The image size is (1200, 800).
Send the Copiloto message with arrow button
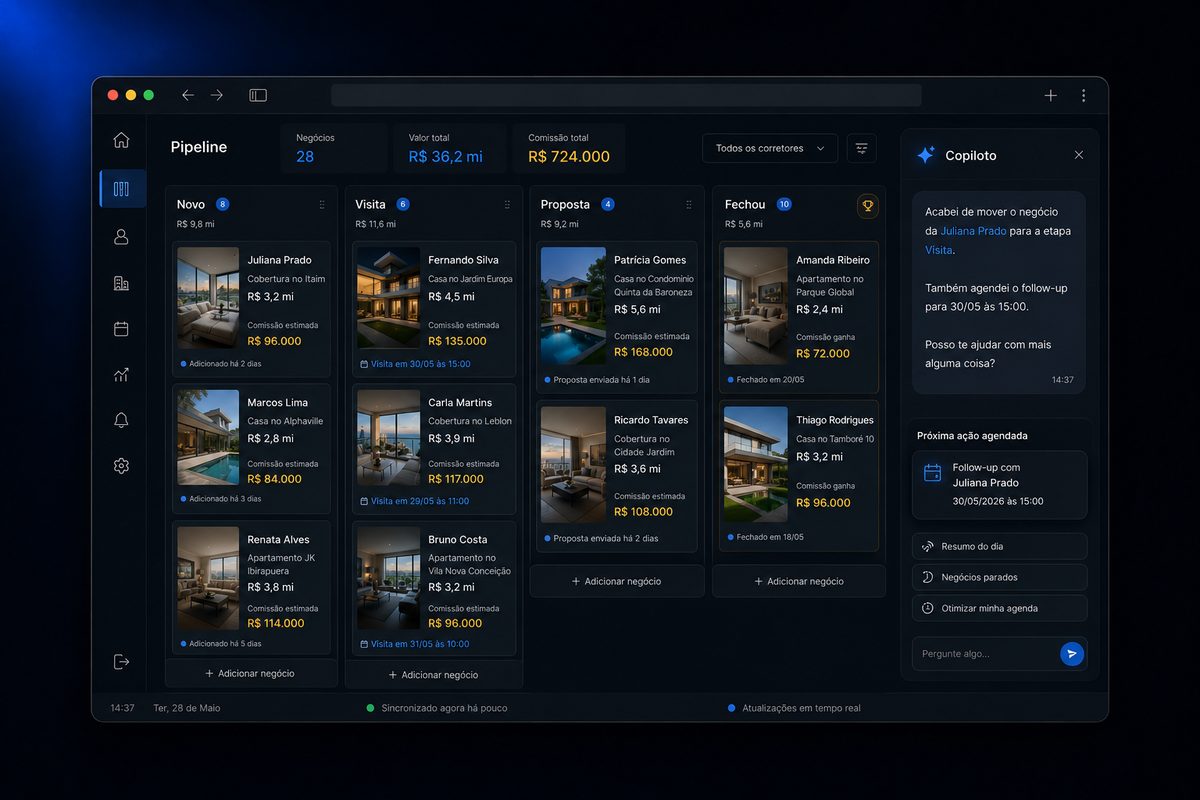(1071, 654)
